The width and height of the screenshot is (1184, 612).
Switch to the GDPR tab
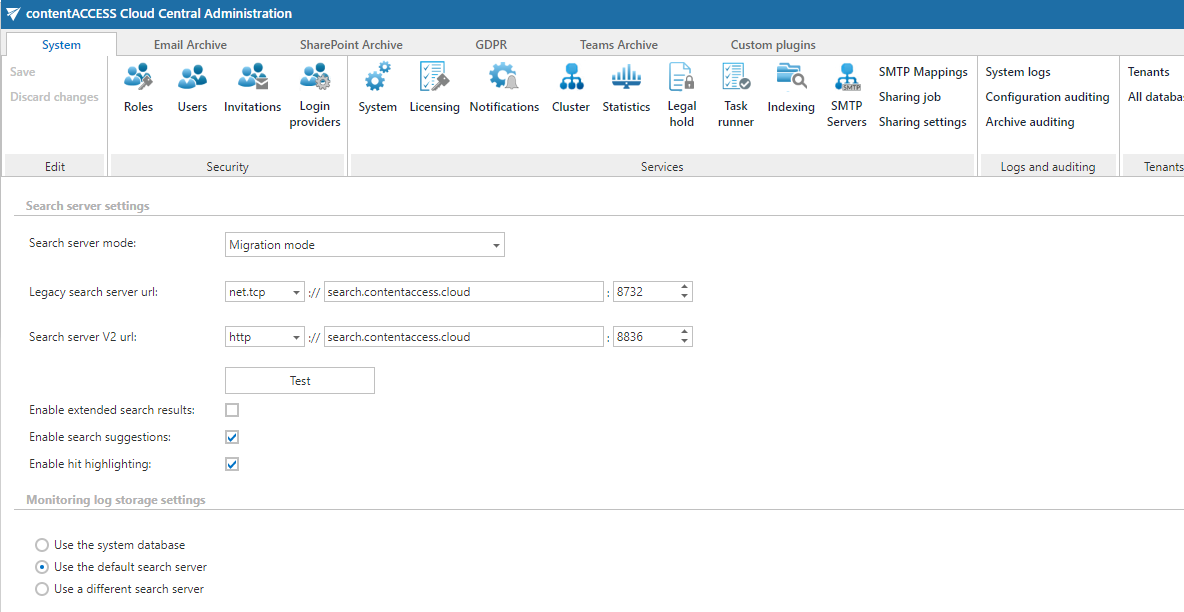coord(491,45)
